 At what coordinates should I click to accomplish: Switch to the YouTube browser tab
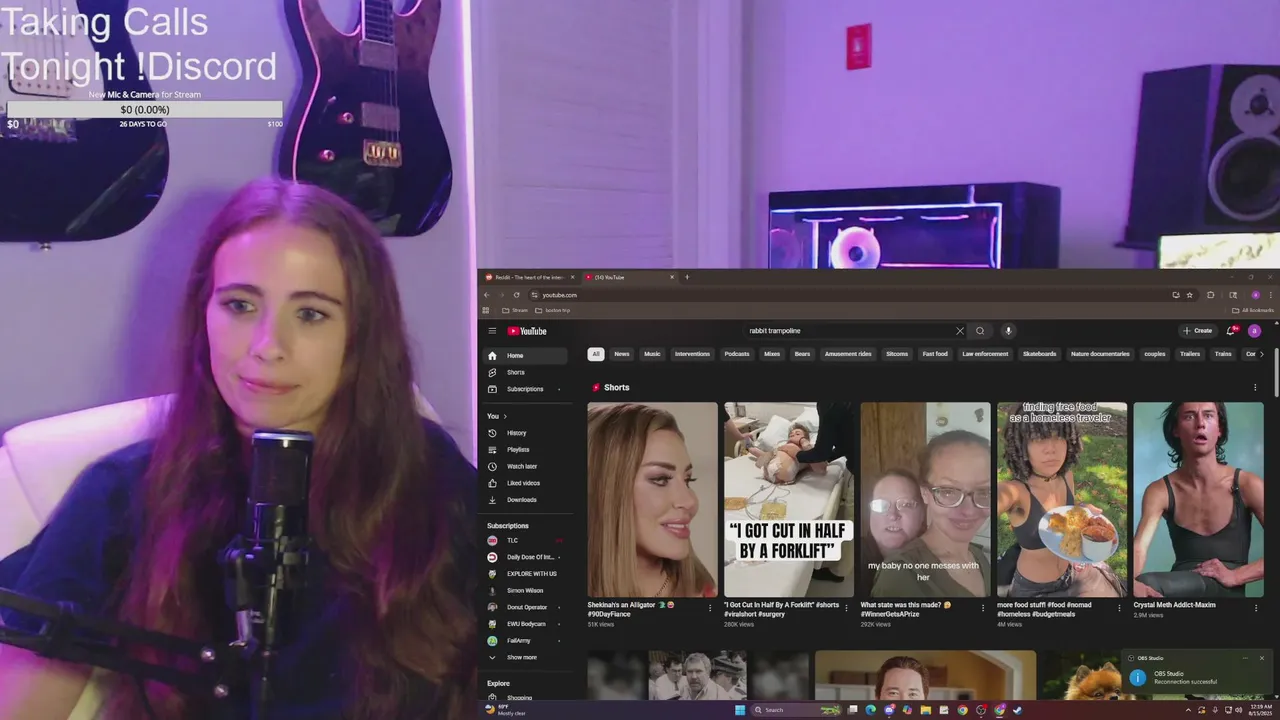pyautogui.click(x=630, y=277)
